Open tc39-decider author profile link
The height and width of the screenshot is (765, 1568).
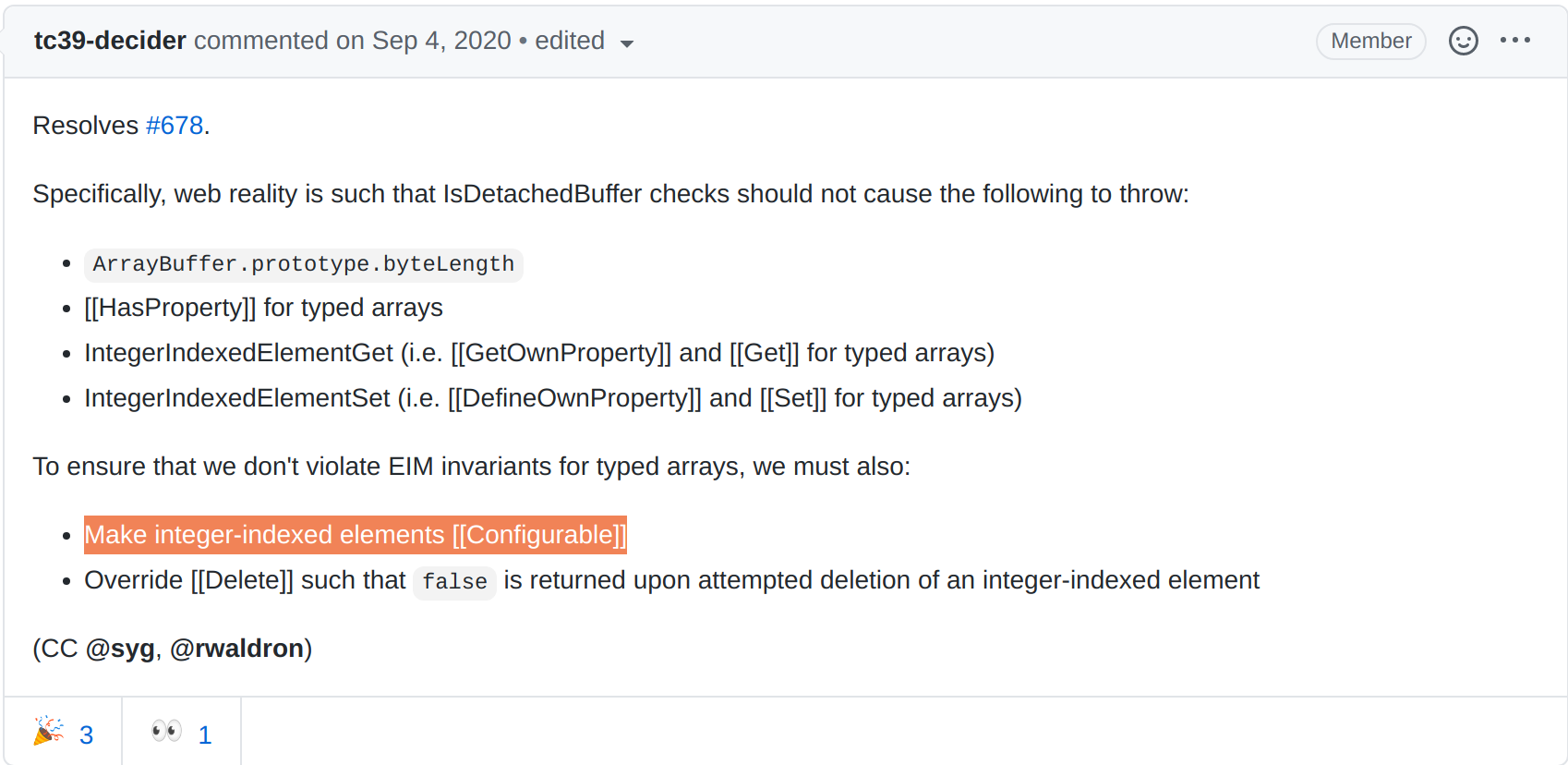(110, 41)
